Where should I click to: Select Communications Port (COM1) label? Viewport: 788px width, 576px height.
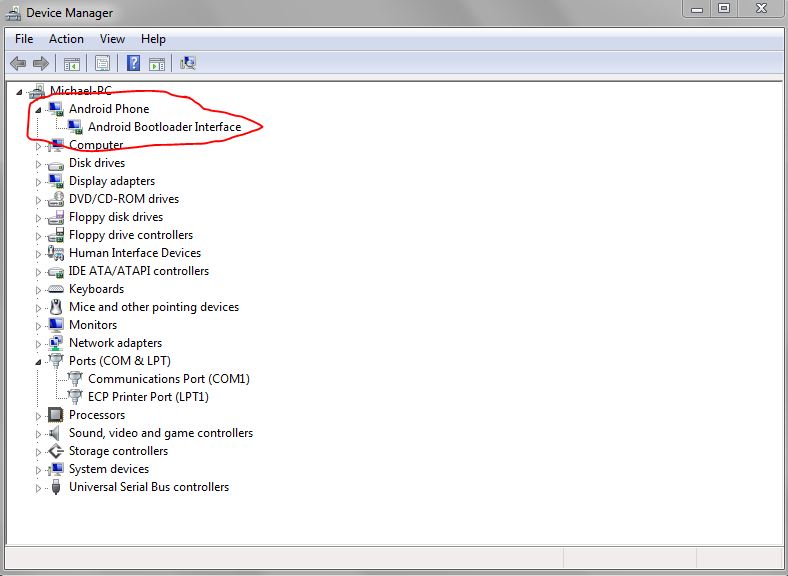pyautogui.click(x=169, y=378)
